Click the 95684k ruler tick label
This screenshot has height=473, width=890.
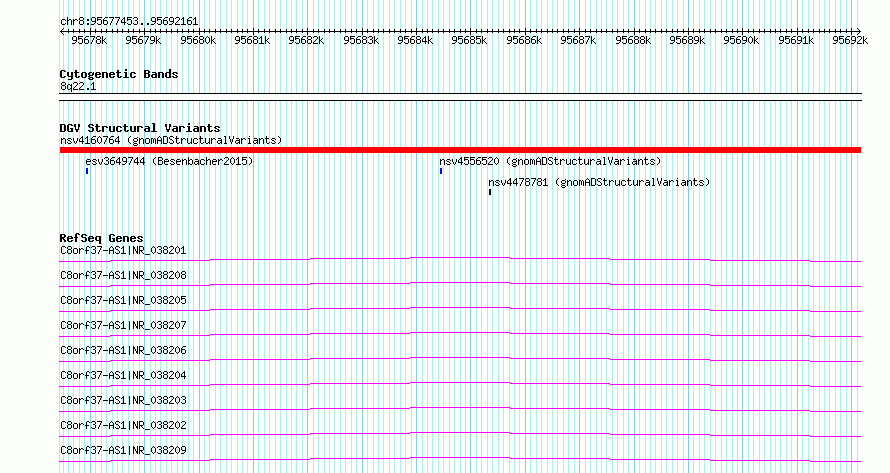click(x=415, y=40)
